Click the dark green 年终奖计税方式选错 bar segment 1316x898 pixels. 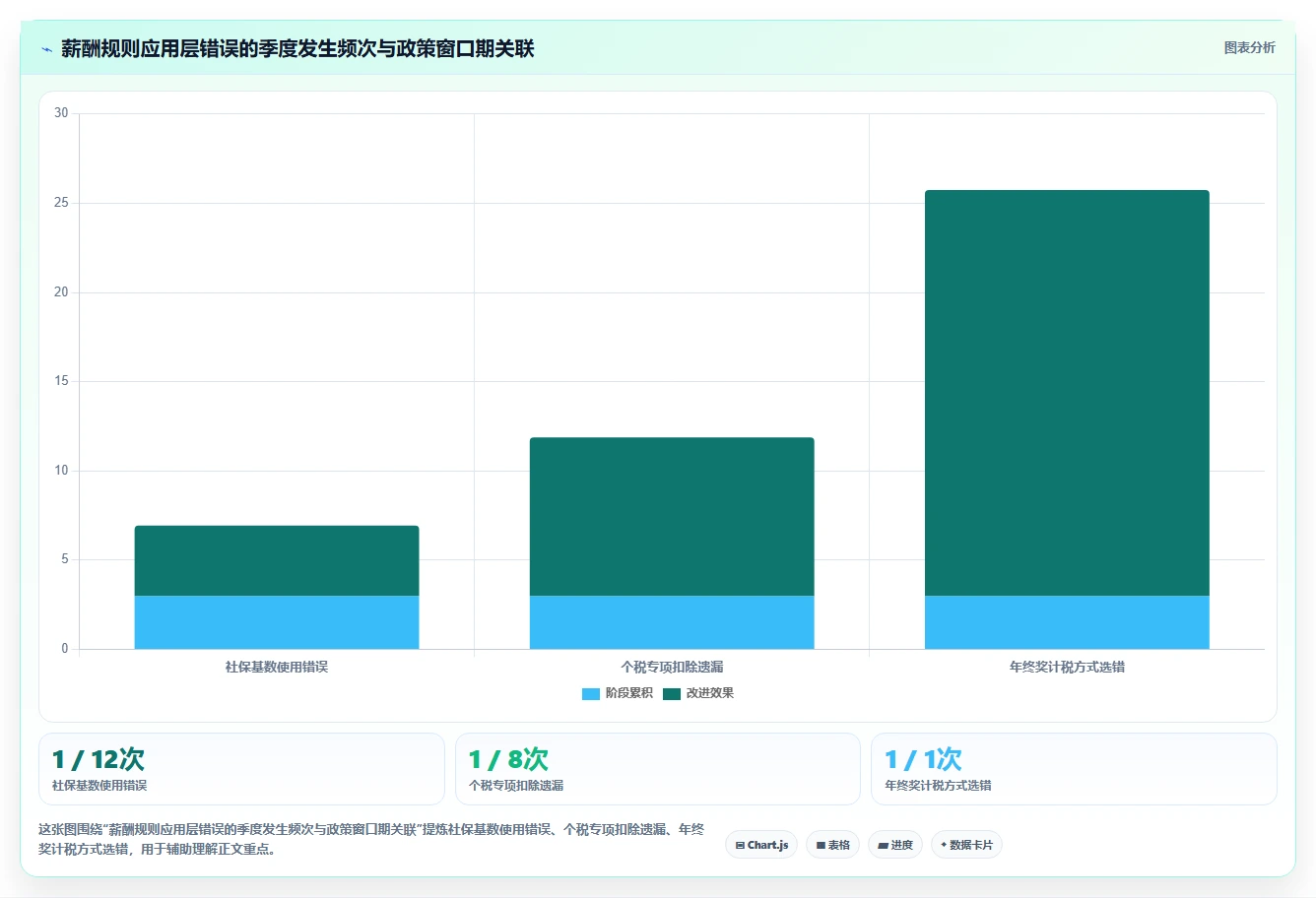[1067, 393]
